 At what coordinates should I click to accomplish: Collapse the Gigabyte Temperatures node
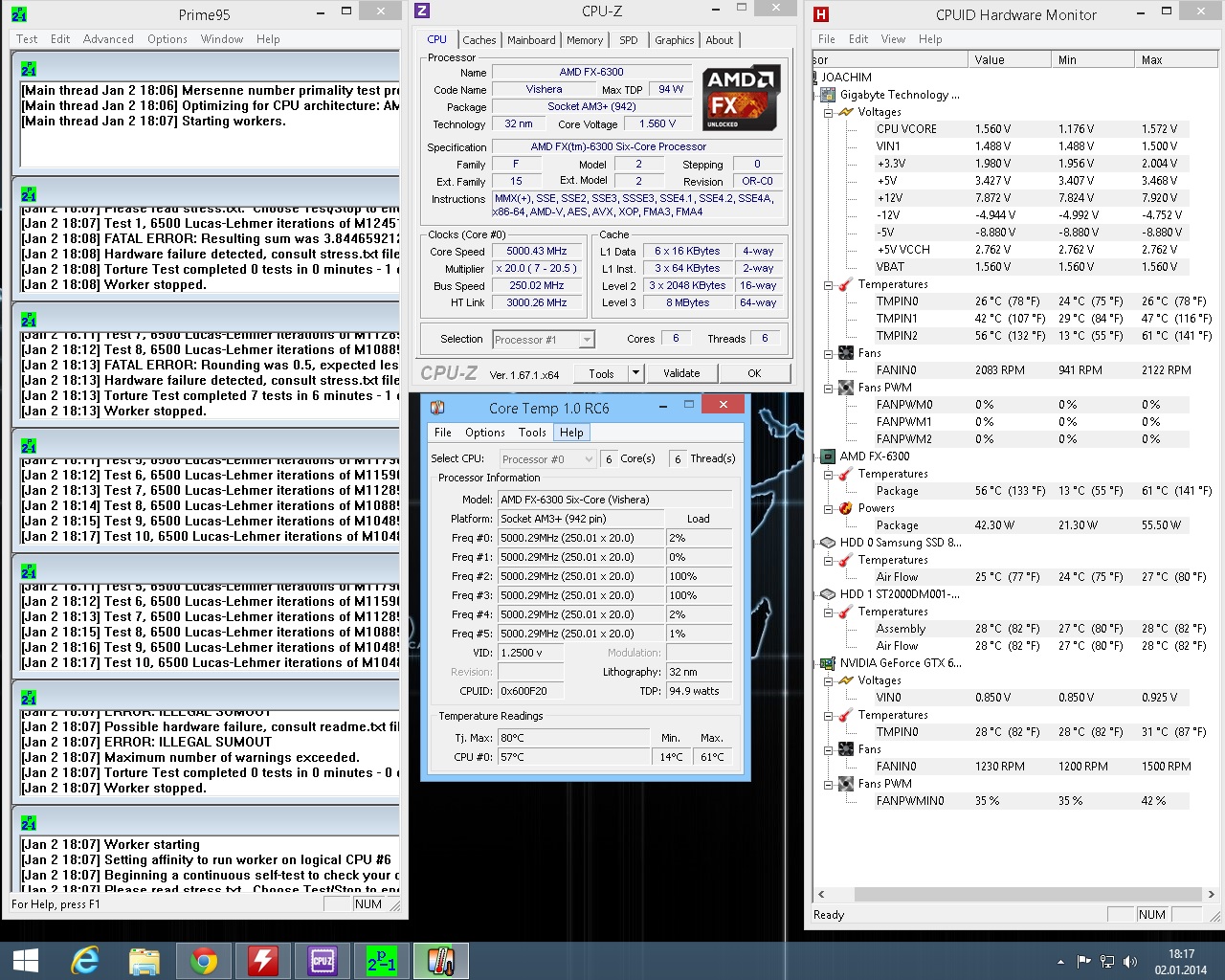pos(829,284)
